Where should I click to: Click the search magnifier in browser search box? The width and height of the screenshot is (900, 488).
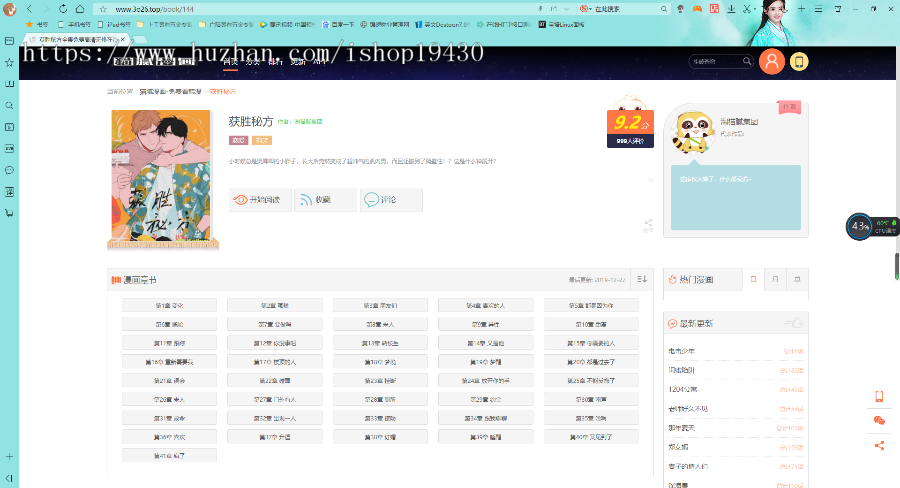pos(664,9)
